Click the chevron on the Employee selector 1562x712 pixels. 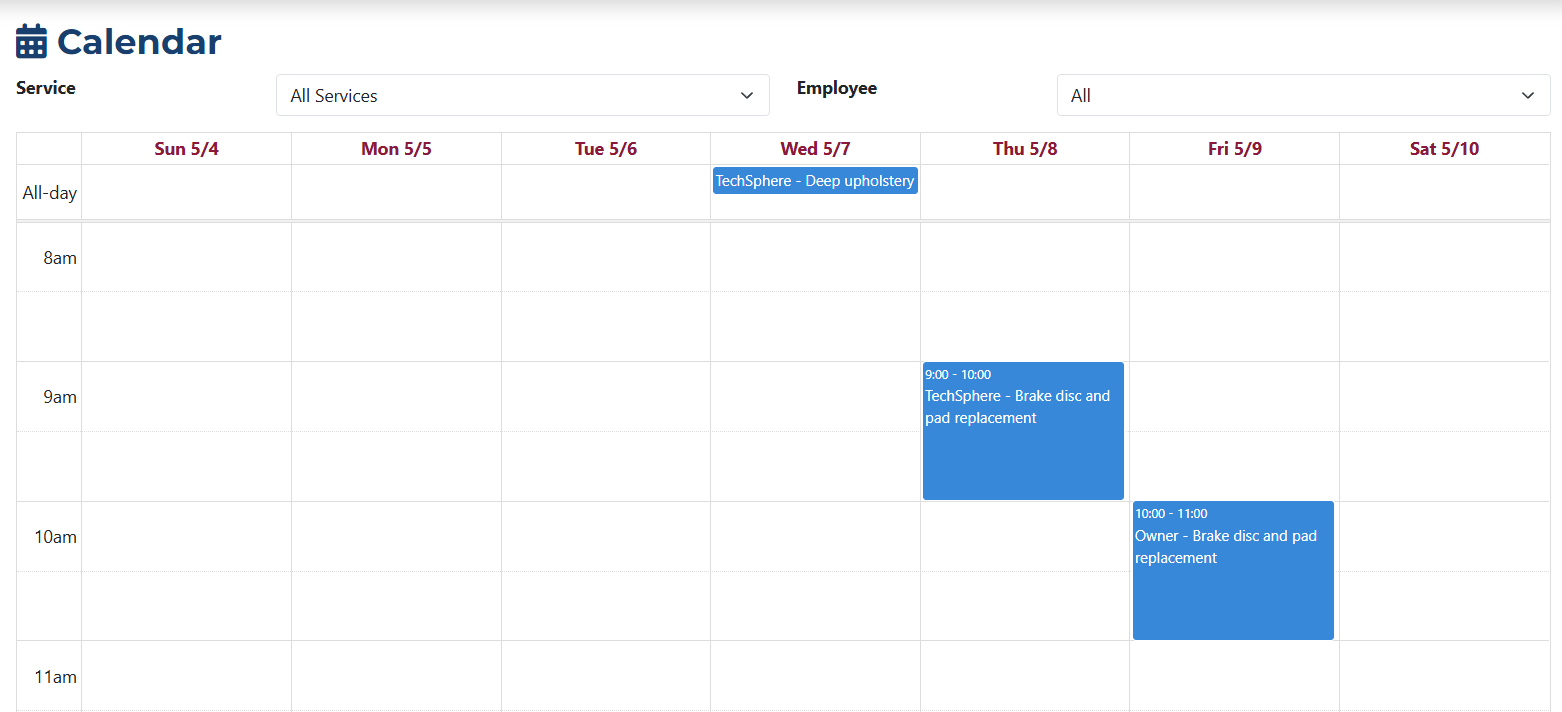1527,94
